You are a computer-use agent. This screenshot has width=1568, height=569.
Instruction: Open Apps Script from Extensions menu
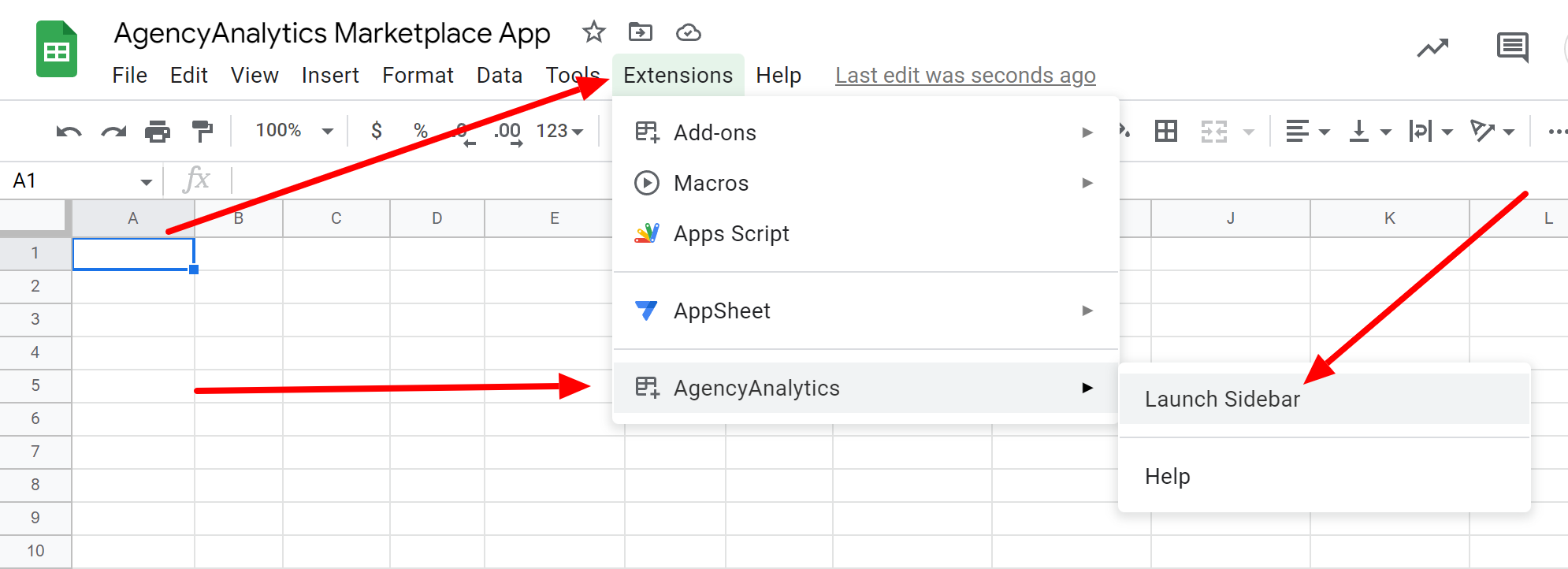(x=730, y=234)
